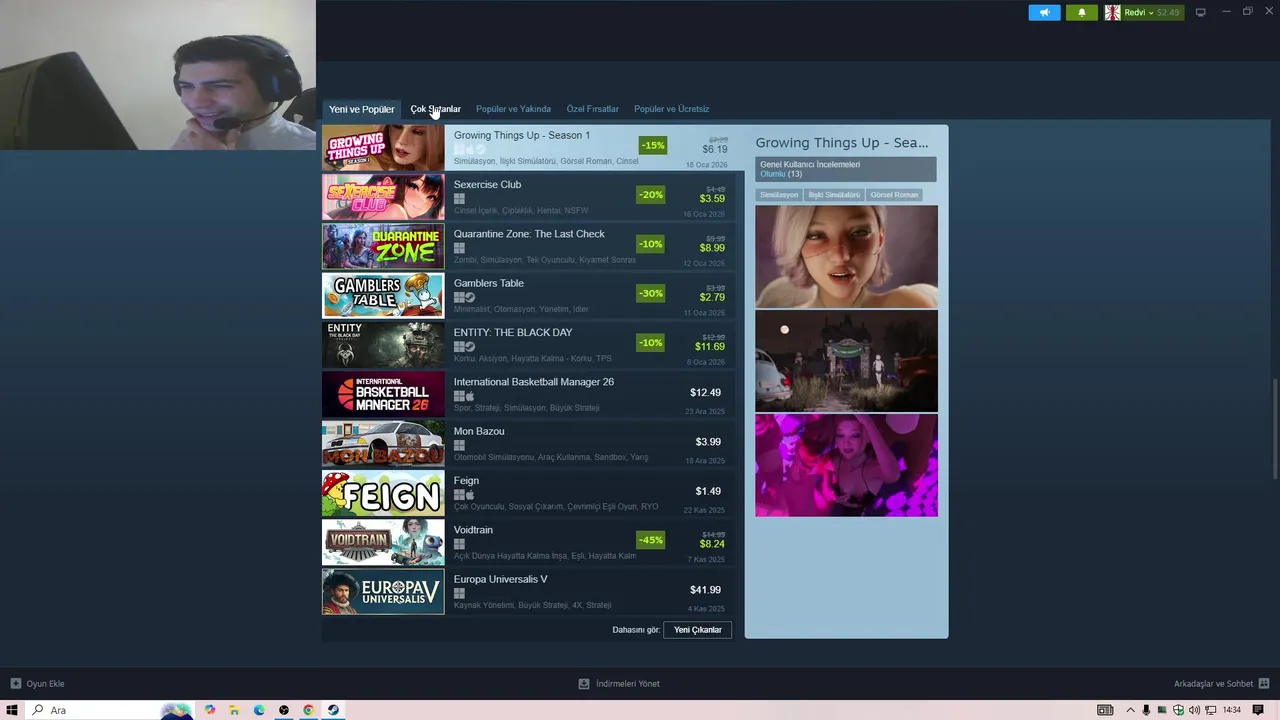The height and width of the screenshot is (720, 1280).
Task: Open Google Chrome in the taskbar
Action: tap(308, 710)
